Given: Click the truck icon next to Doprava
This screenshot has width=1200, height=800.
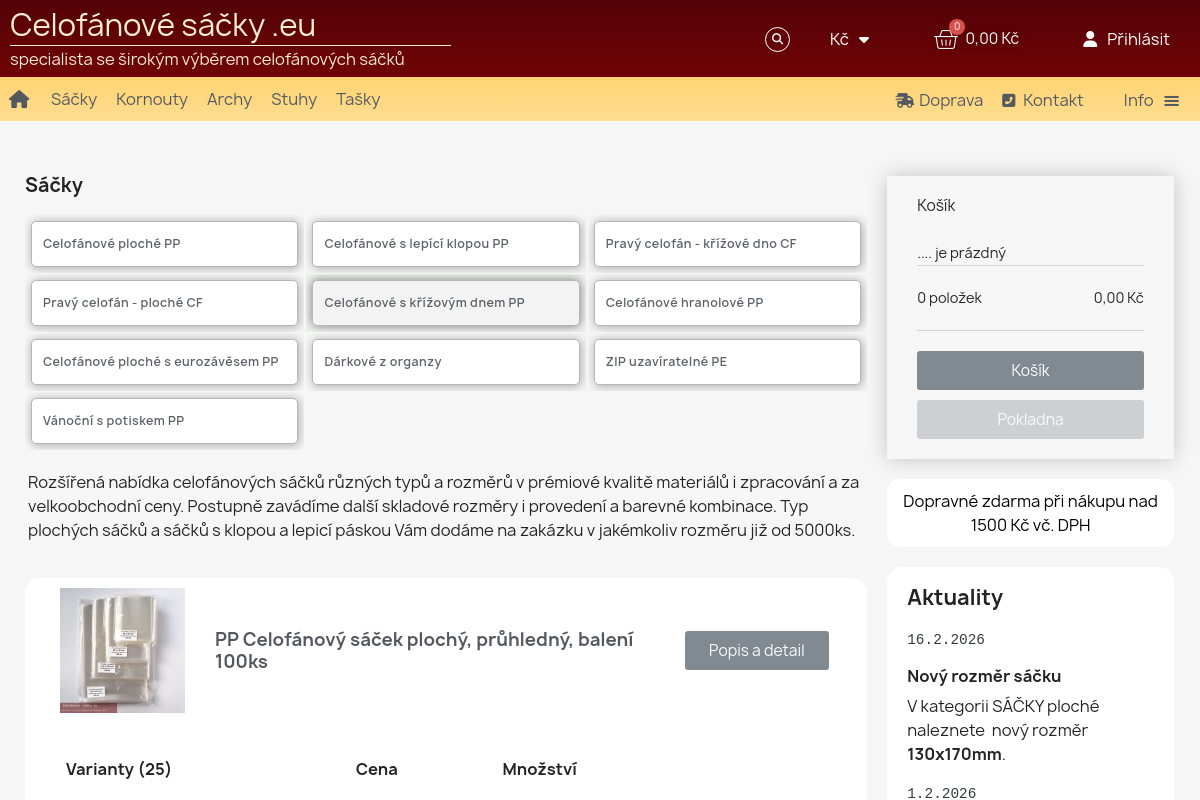Looking at the screenshot, I should pos(905,100).
